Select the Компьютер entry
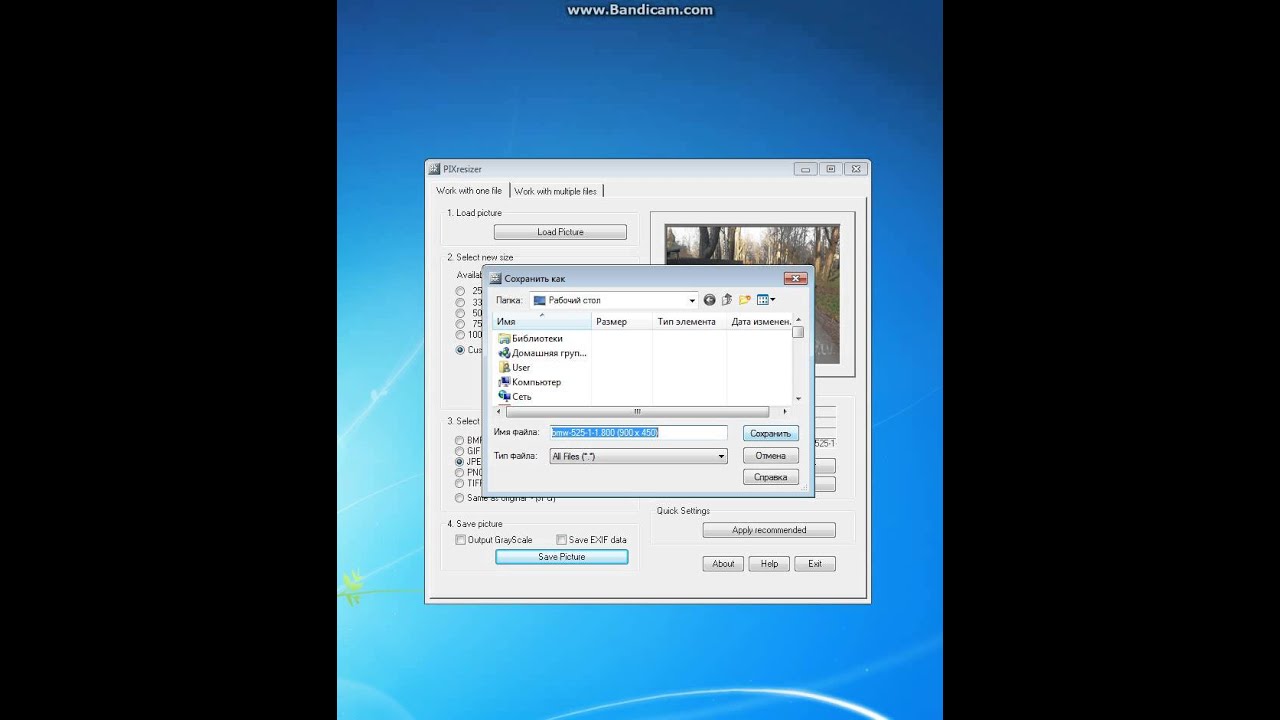 [529, 382]
